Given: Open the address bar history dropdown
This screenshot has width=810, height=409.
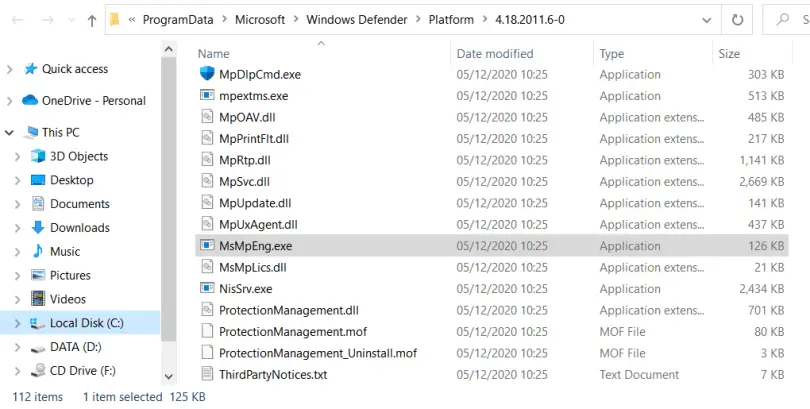Looking at the screenshot, I should [707, 20].
